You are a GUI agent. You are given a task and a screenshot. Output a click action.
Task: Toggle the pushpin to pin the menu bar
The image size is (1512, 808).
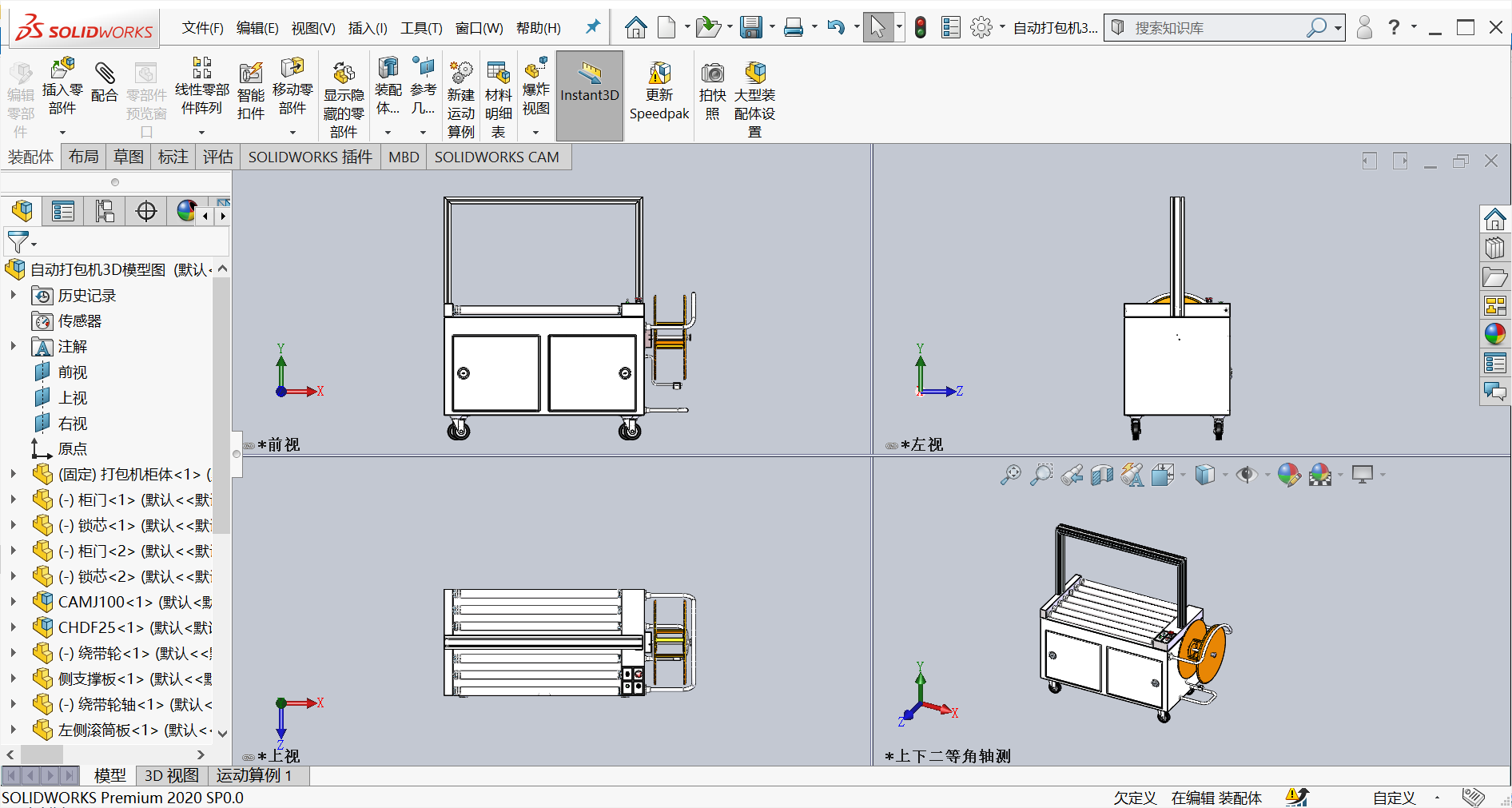tap(592, 28)
